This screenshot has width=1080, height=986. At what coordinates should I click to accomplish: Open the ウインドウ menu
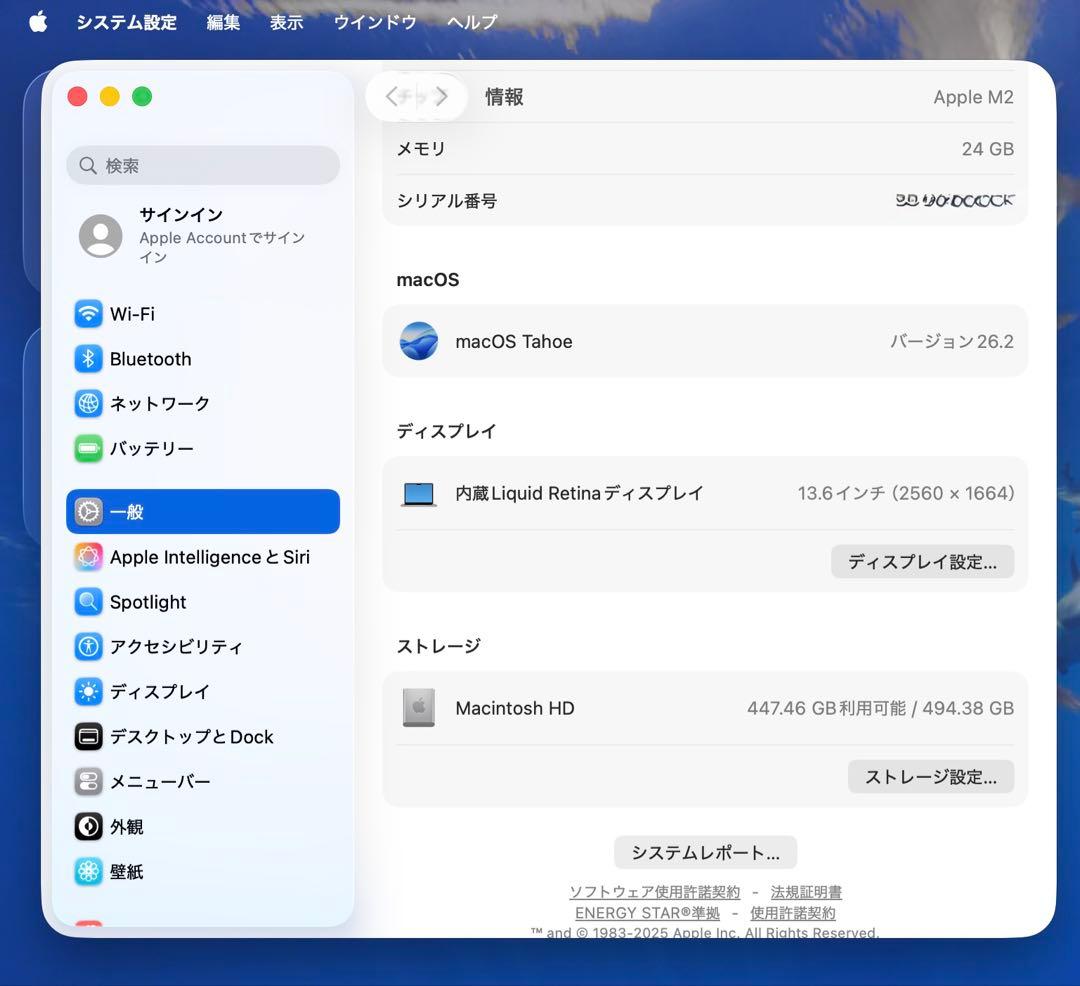[375, 22]
